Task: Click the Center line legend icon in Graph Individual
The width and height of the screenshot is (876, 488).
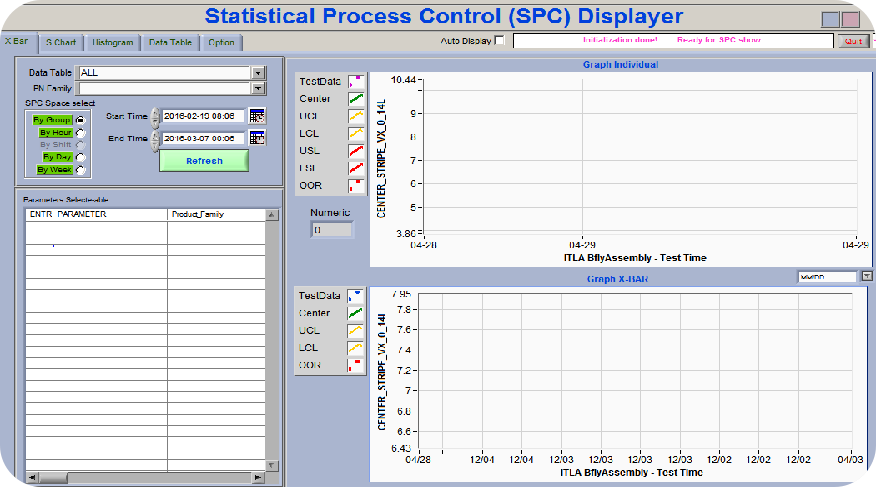Action: (x=355, y=98)
